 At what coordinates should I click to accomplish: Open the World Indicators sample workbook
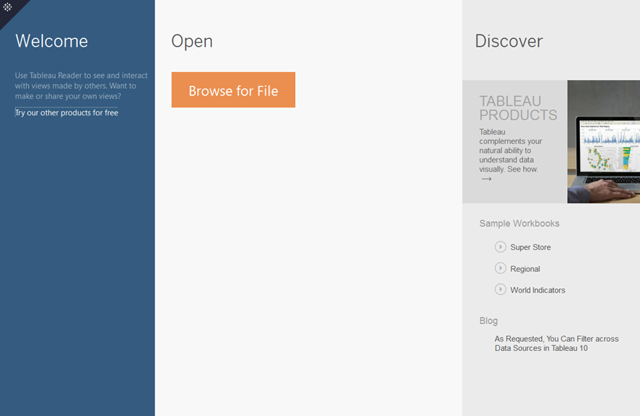(x=538, y=290)
